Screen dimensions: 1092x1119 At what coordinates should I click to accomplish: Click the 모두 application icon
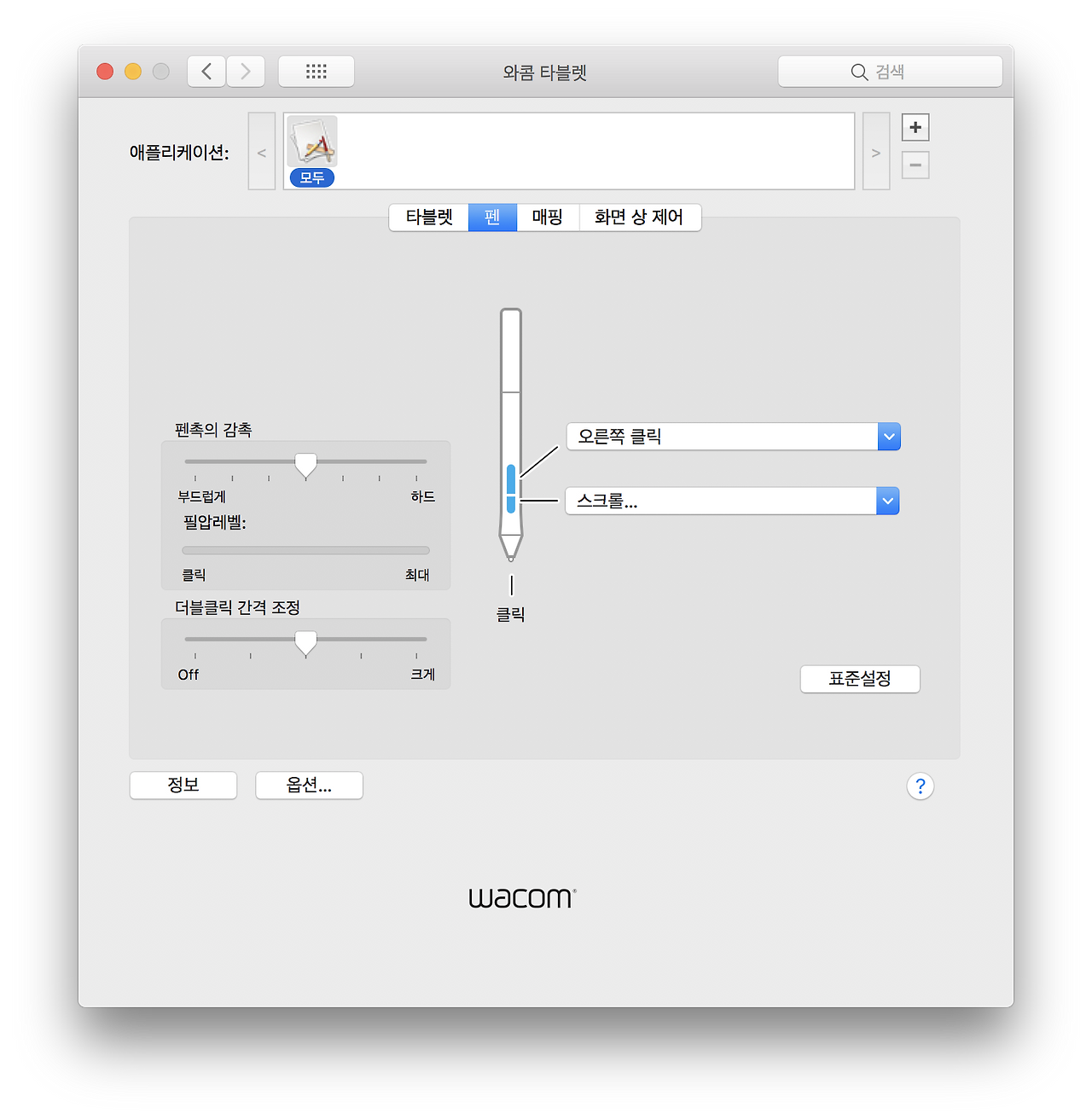311,145
